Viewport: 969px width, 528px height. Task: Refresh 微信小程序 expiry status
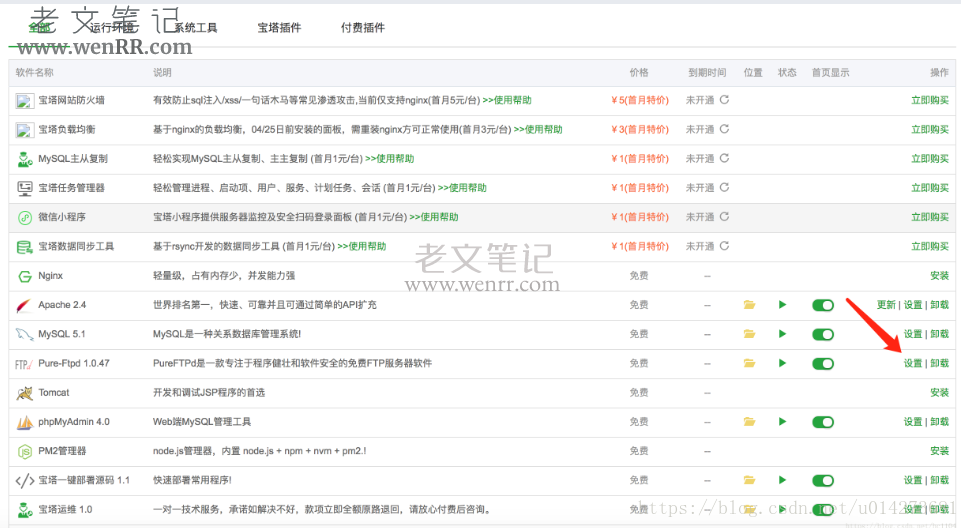(x=724, y=216)
